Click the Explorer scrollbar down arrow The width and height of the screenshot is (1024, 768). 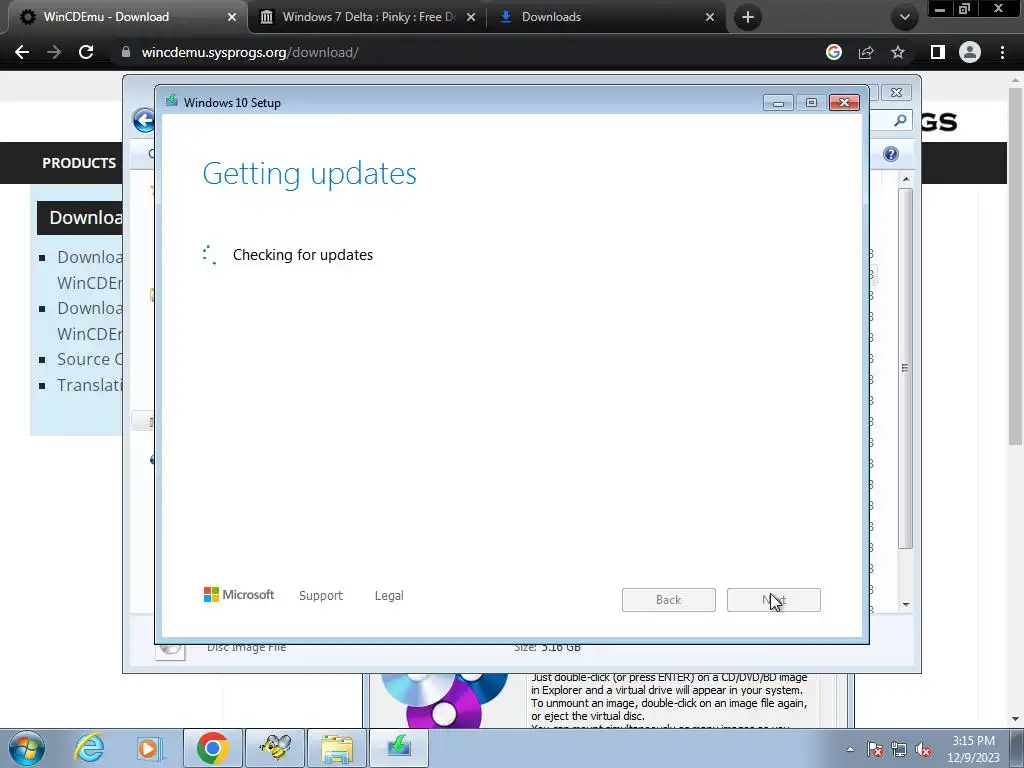[x=906, y=605]
